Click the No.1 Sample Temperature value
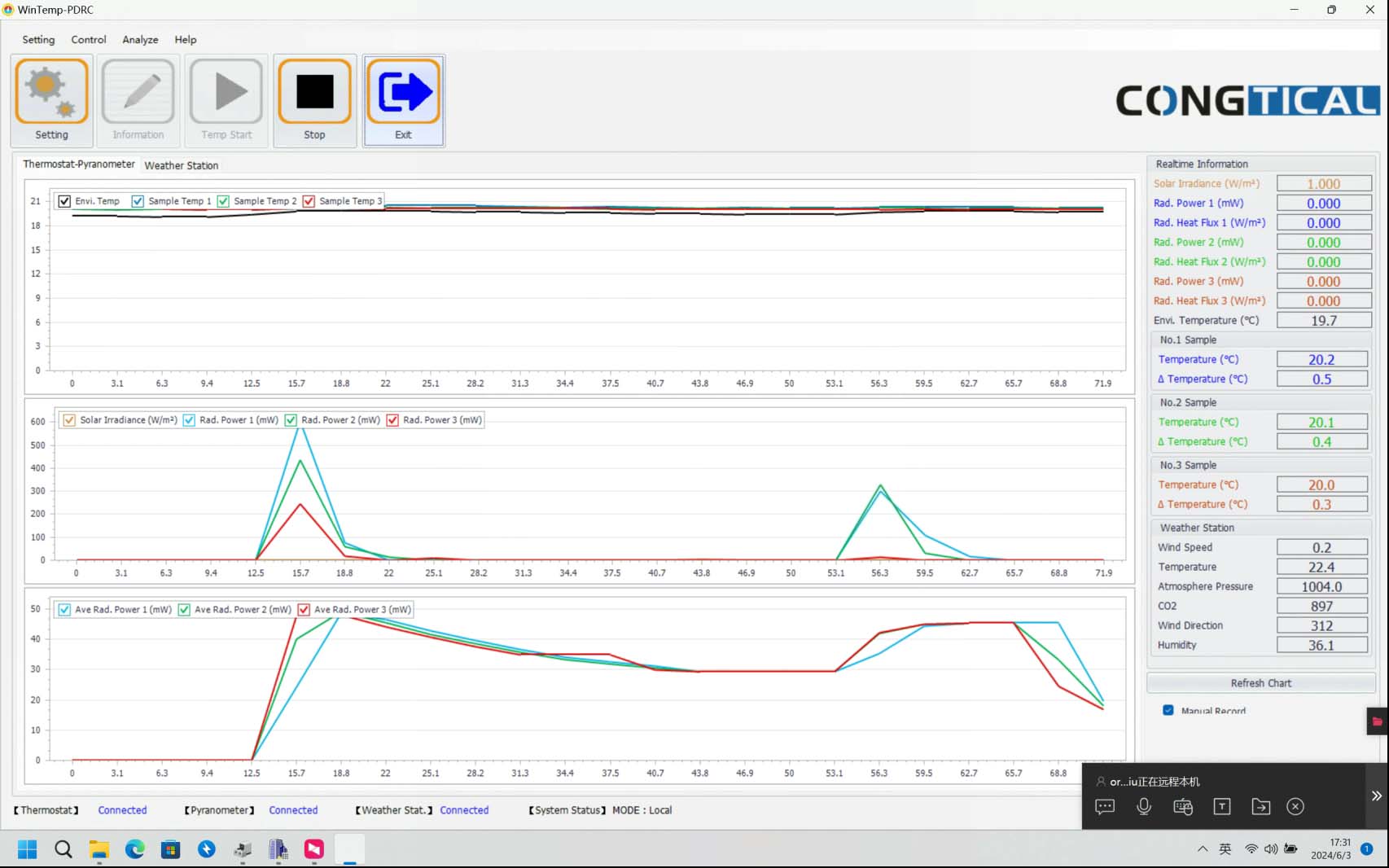Viewport: 1389px width, 868px height. pos(1321,360)
